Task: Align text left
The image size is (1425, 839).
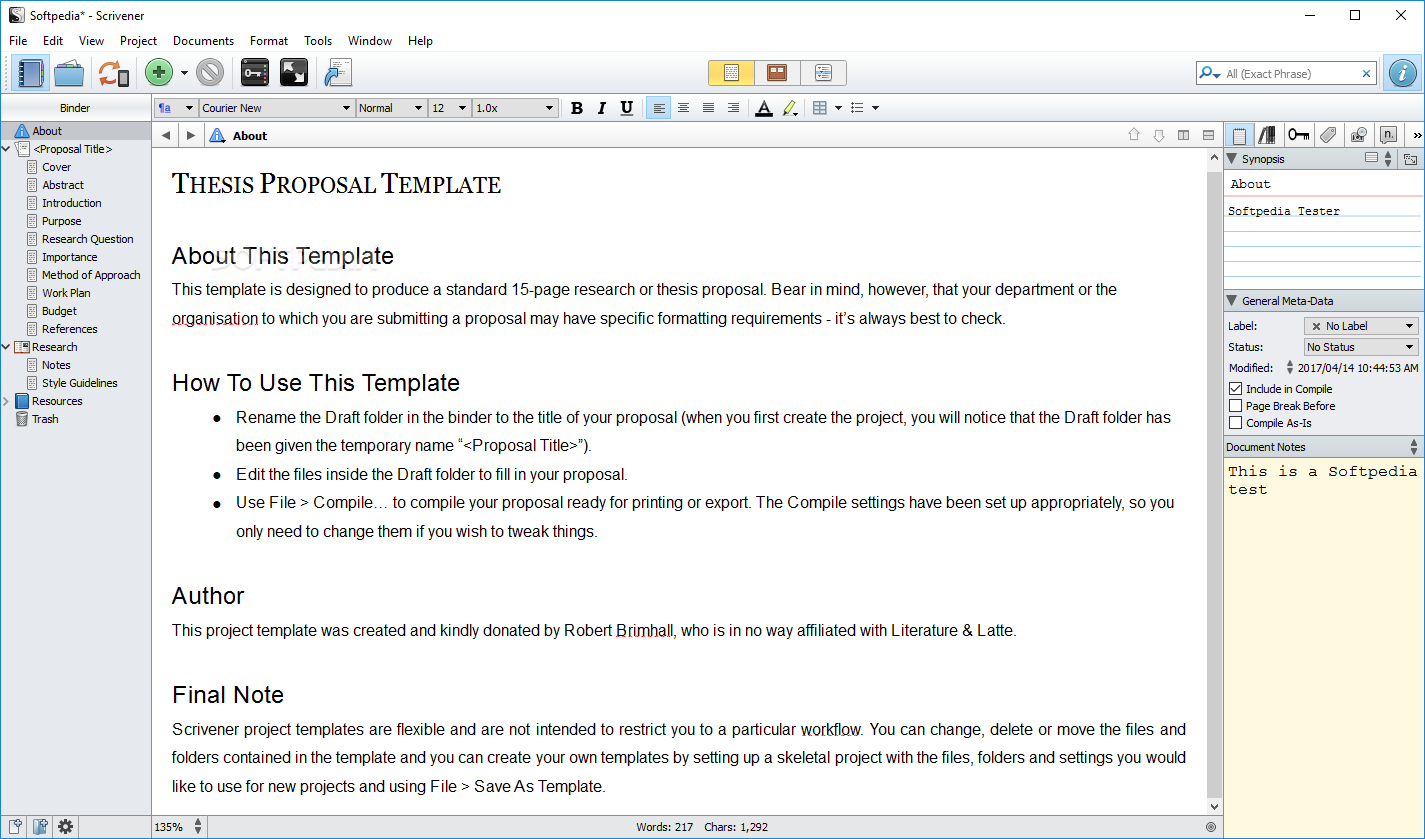Action: (x=658, y=108)
